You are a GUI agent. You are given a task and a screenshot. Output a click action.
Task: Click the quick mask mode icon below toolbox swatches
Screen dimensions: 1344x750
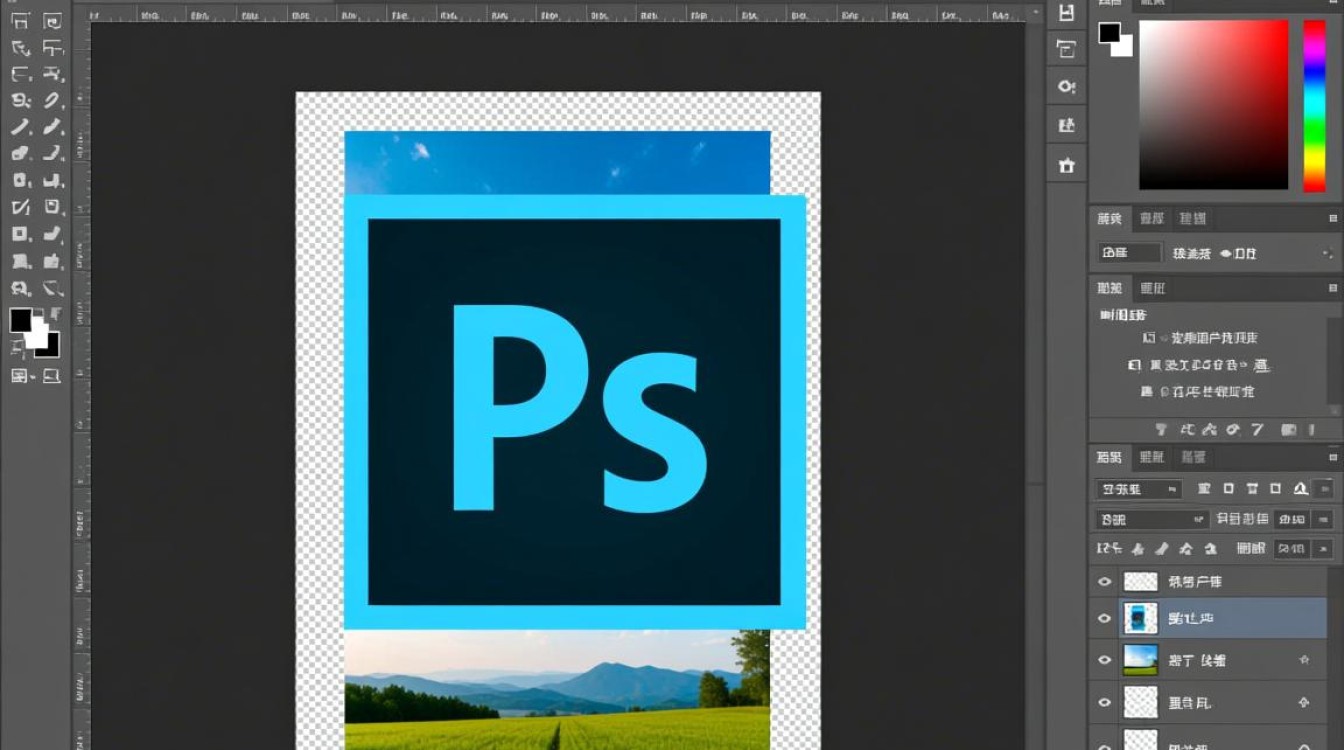21,376
